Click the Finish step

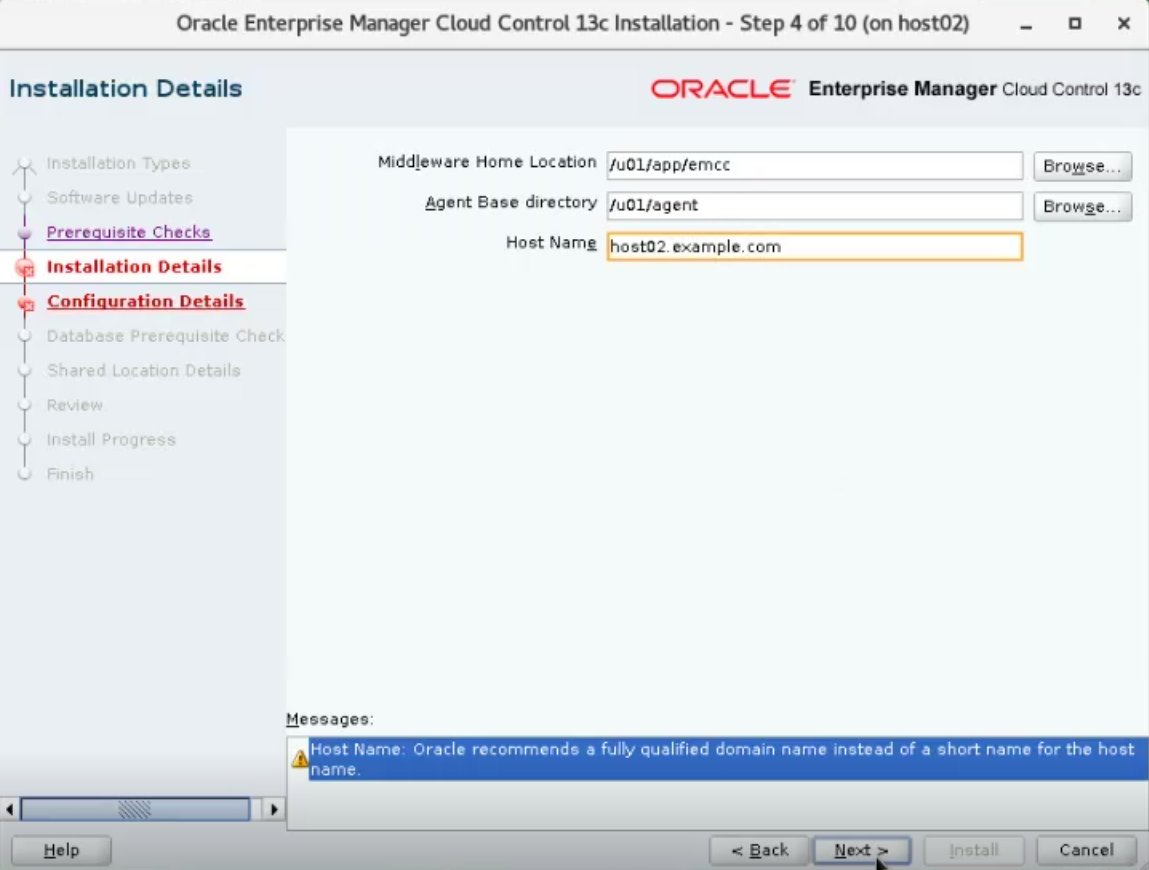70,473
